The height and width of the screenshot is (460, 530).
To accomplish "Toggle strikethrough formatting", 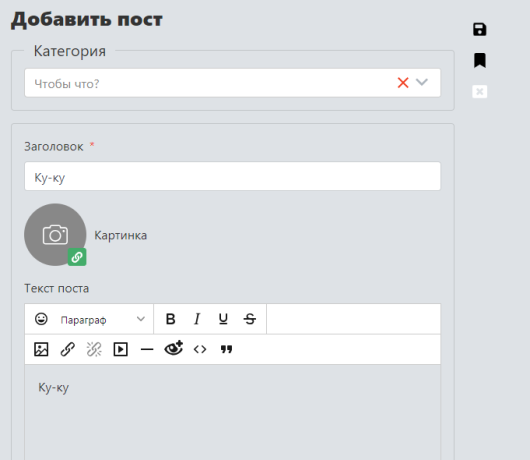I will (x=250, y=319).
